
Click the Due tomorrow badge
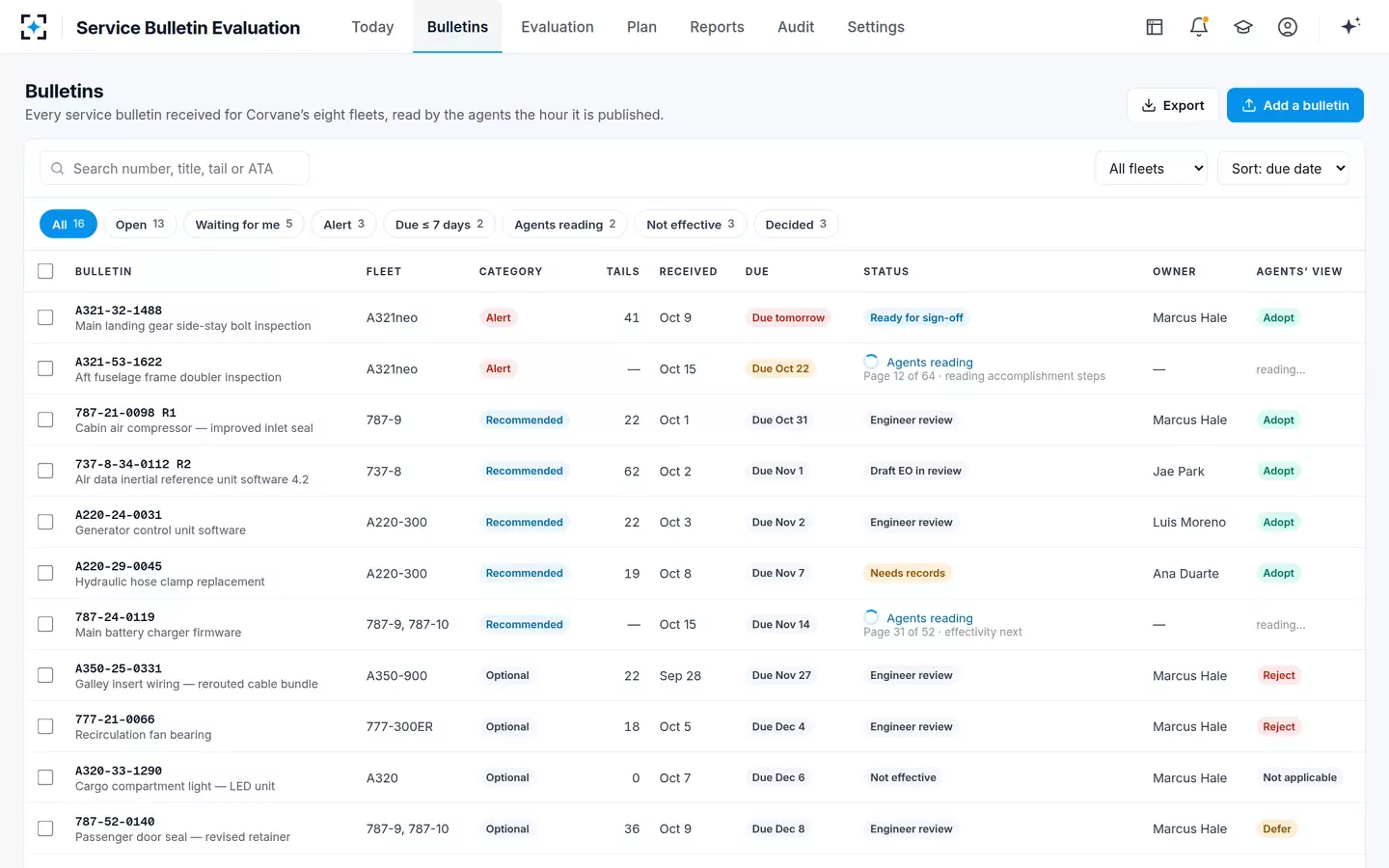tap(788, 317)
